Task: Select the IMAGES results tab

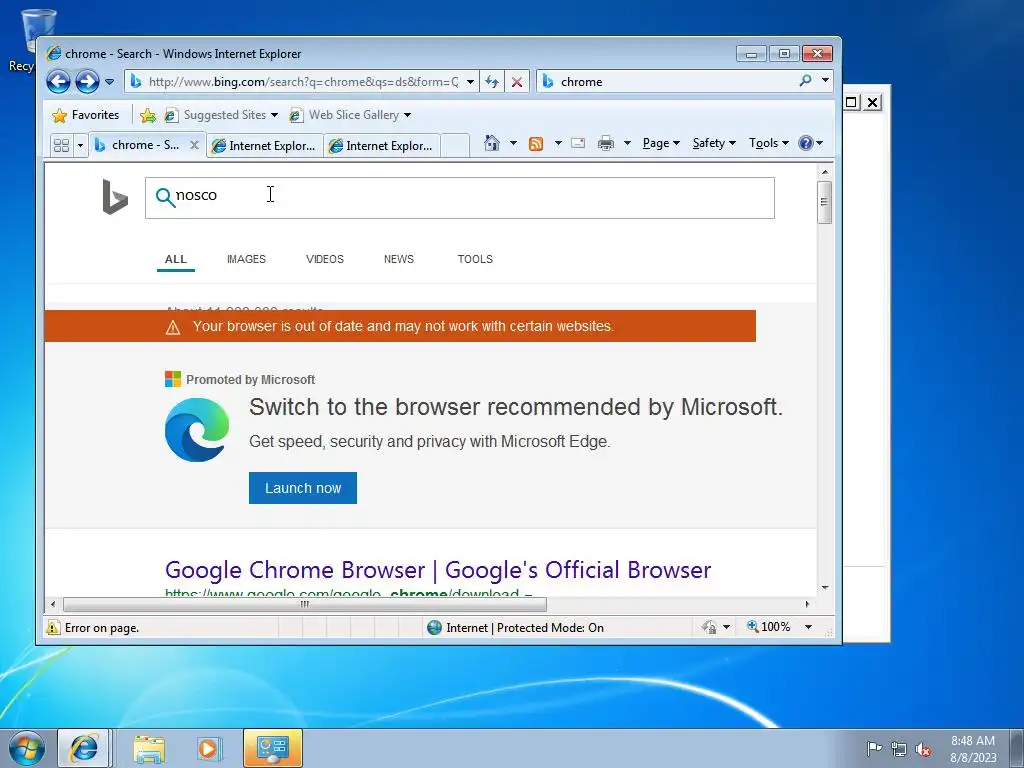Action: pos(246,259)
